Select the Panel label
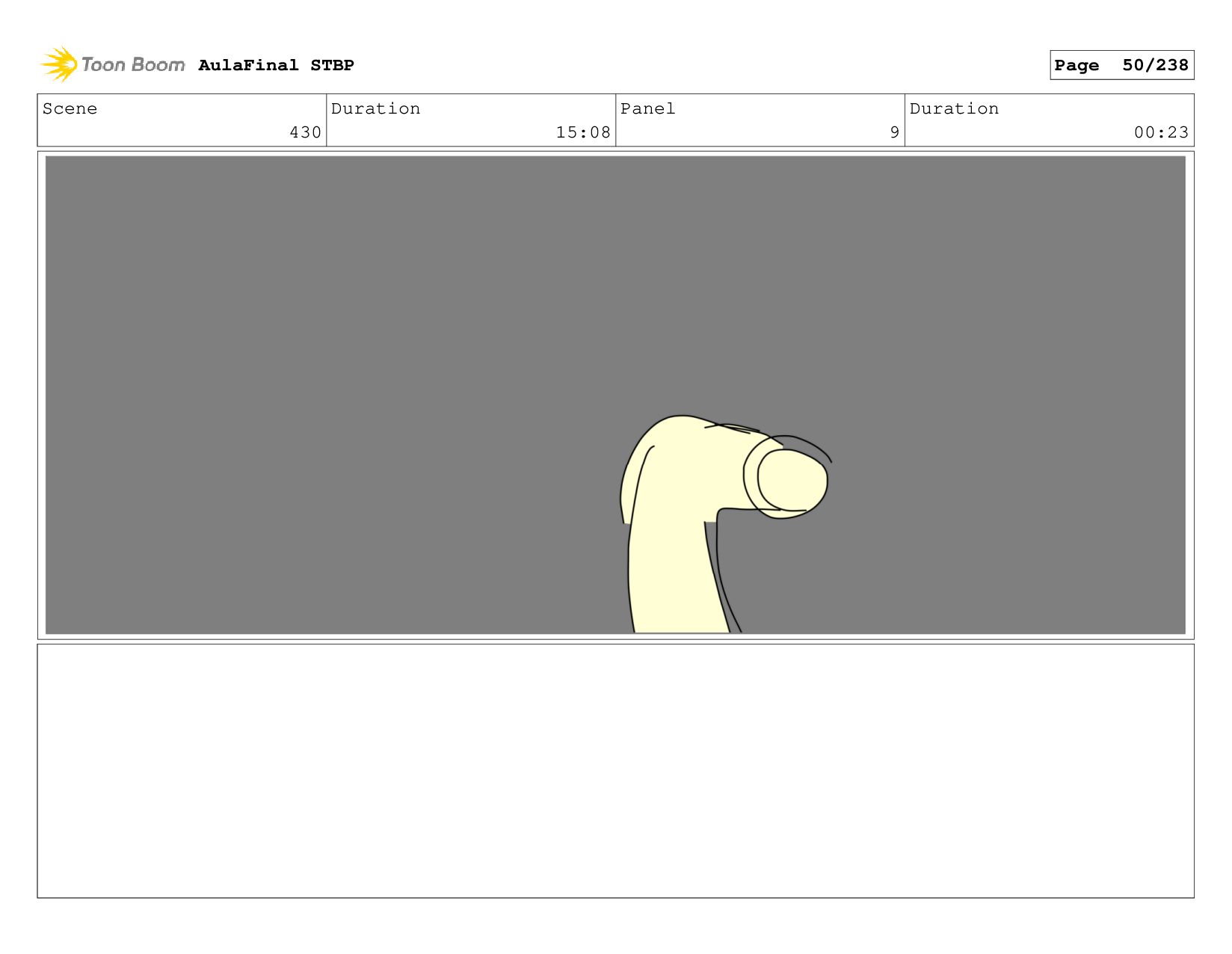The height and width of the screenshot is (954, 1232). [x=647, y=108]
